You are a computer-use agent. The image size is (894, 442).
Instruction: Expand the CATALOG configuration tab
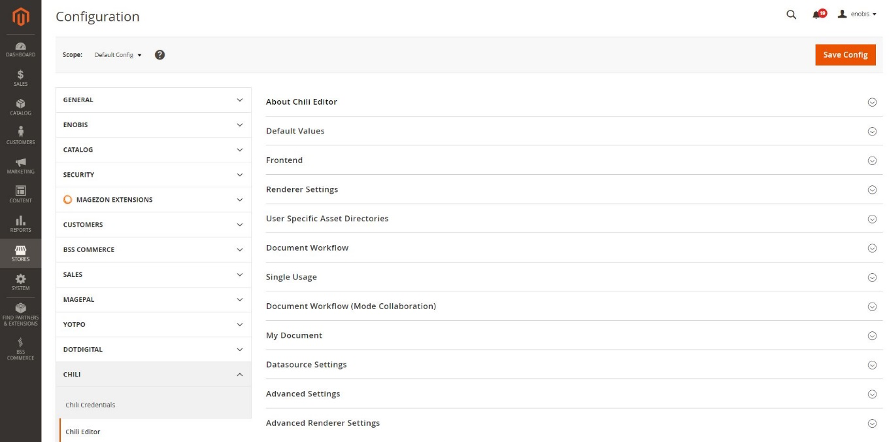[153, 150]
